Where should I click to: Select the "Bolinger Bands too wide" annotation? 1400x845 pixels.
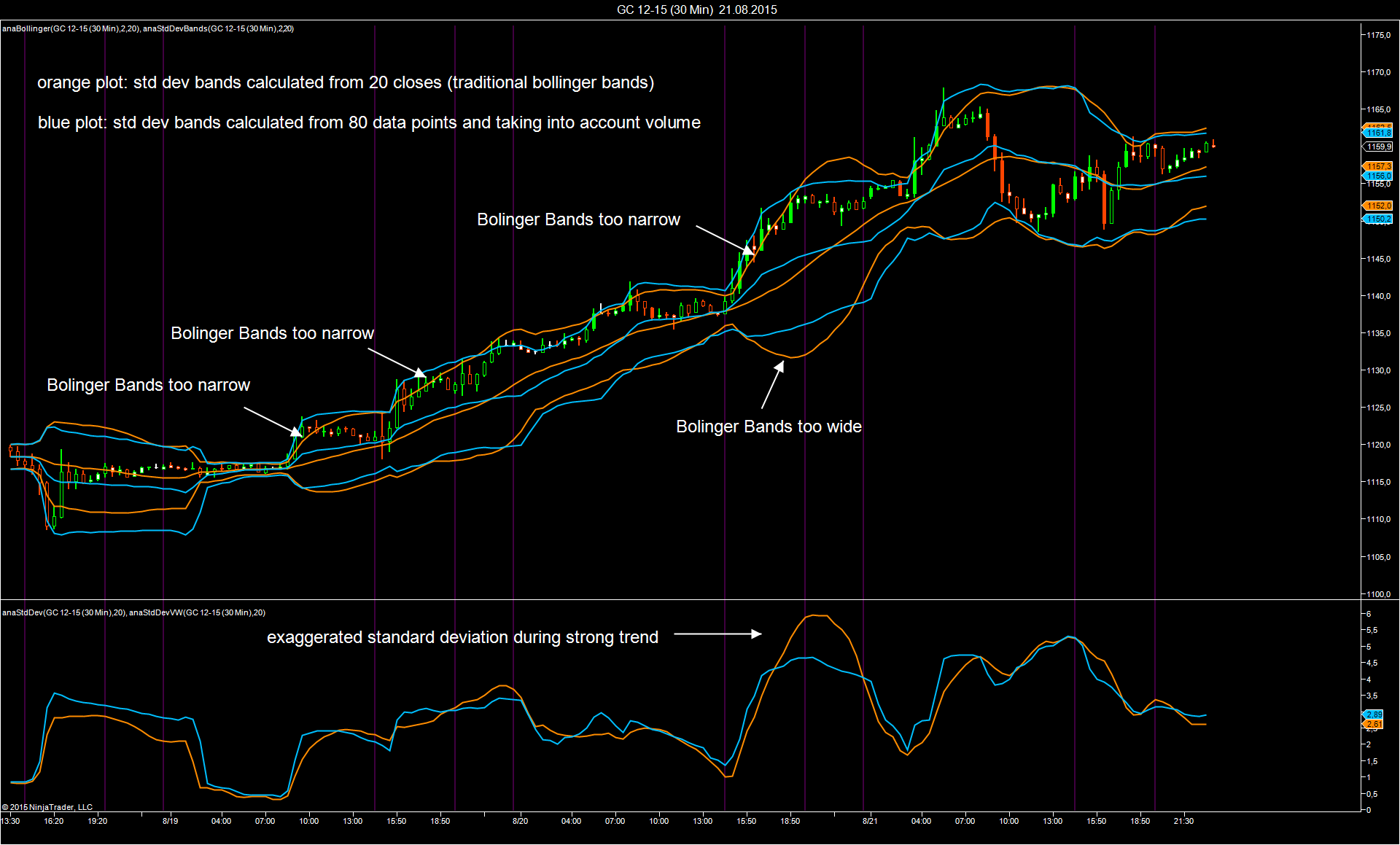tap(769, 427)
